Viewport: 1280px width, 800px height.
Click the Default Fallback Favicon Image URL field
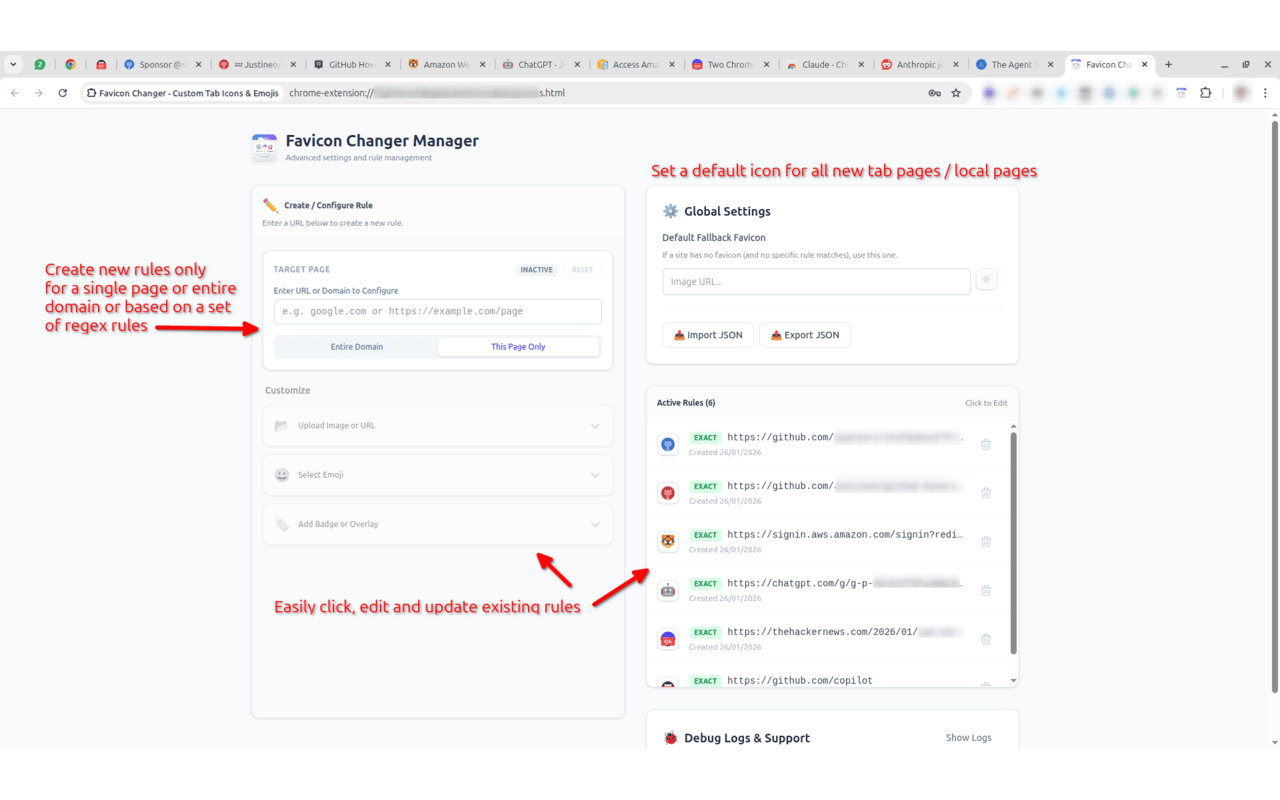816,282
